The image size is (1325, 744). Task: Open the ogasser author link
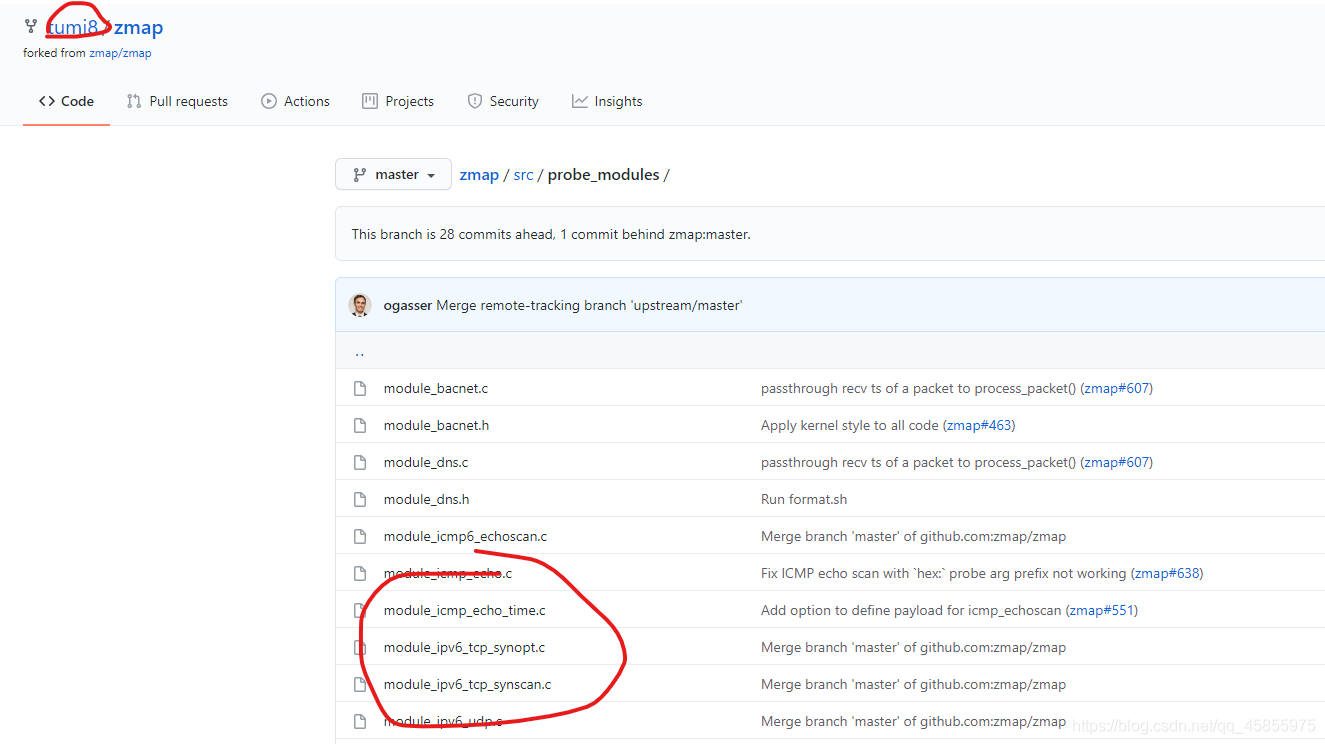point(408,305)
